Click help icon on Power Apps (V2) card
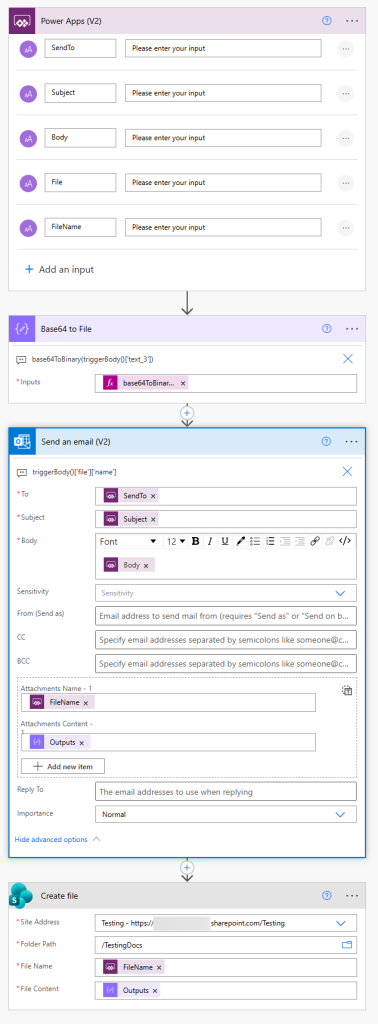 pos(327,21)
